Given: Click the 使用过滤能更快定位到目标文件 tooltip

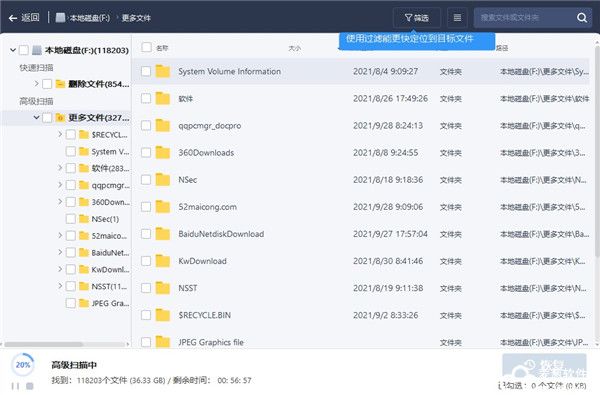Looking at the screenshot, I should 417,41.
